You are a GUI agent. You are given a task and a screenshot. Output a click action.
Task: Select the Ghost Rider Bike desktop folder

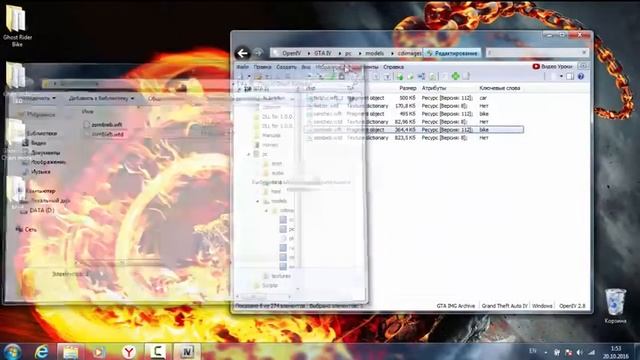[x=17, y=25]
